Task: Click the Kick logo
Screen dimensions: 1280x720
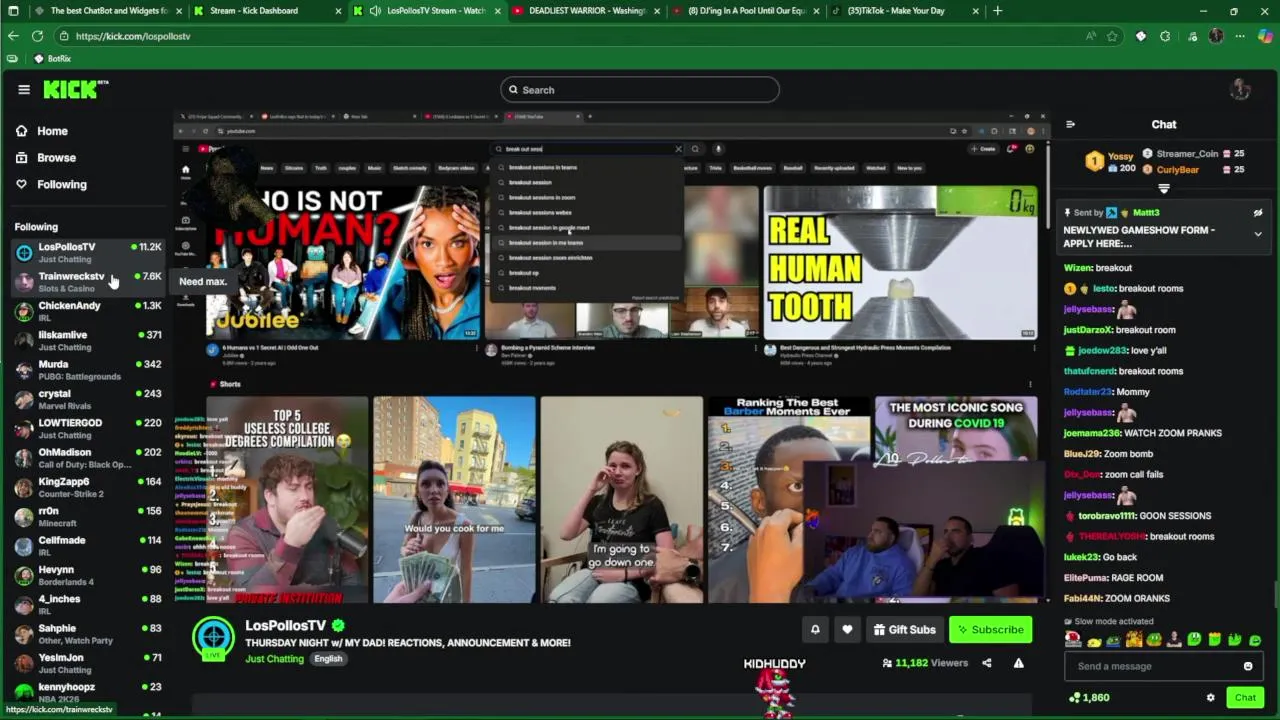Action: pos(76,90)
